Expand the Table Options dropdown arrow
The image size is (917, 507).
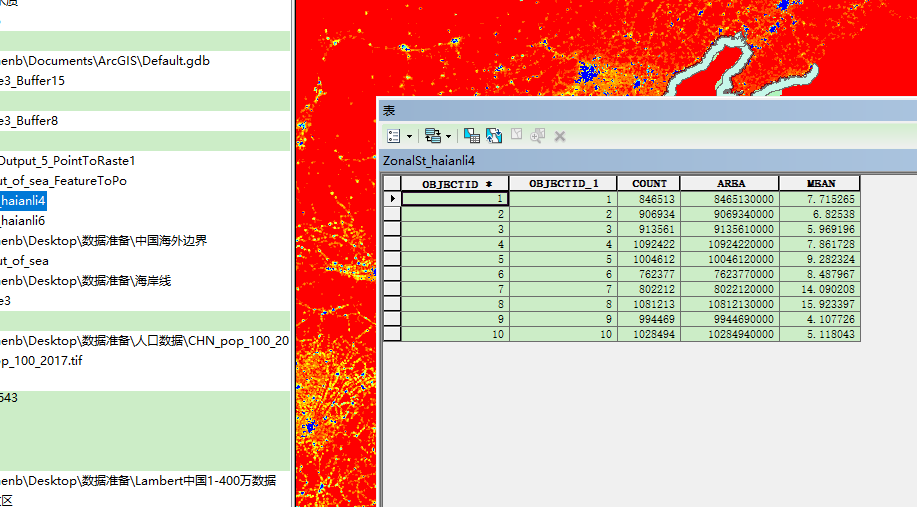pos(409,136)
